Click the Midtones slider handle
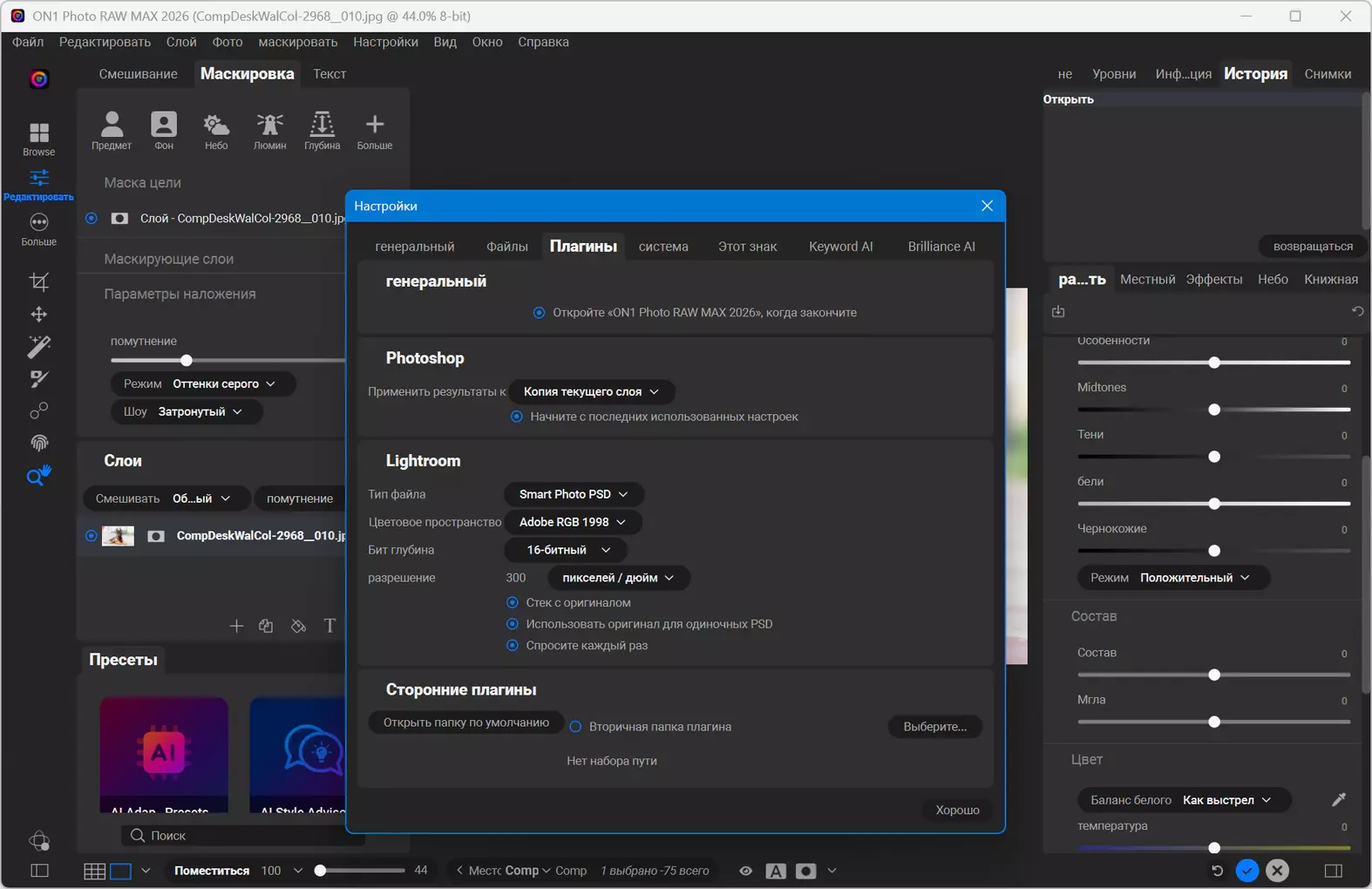 tap(1213, 410)
